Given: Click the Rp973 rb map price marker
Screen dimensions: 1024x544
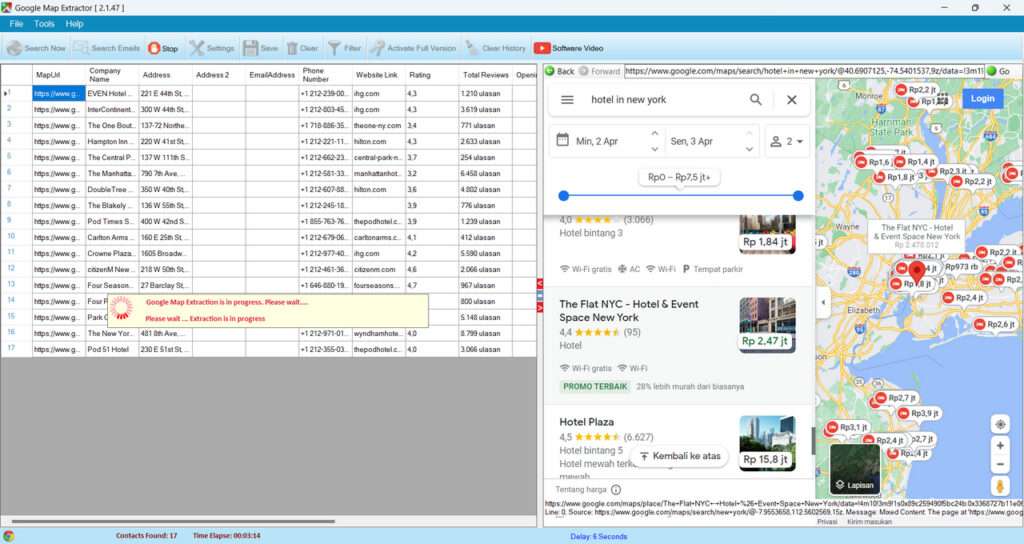Looking at the screenshot, I should click(961, 266).
